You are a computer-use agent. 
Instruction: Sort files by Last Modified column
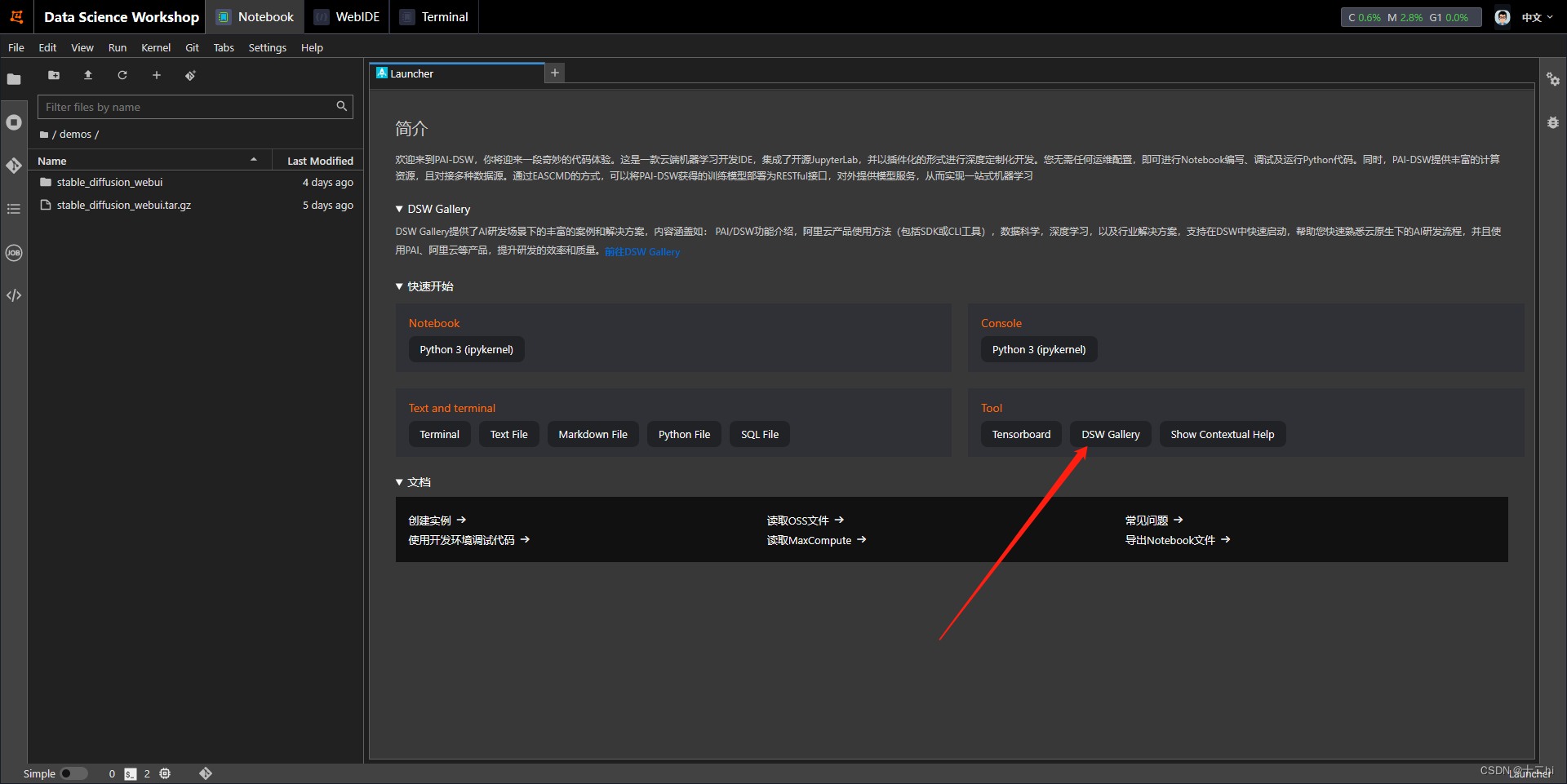pyautogui.click(x=320, y=161)
